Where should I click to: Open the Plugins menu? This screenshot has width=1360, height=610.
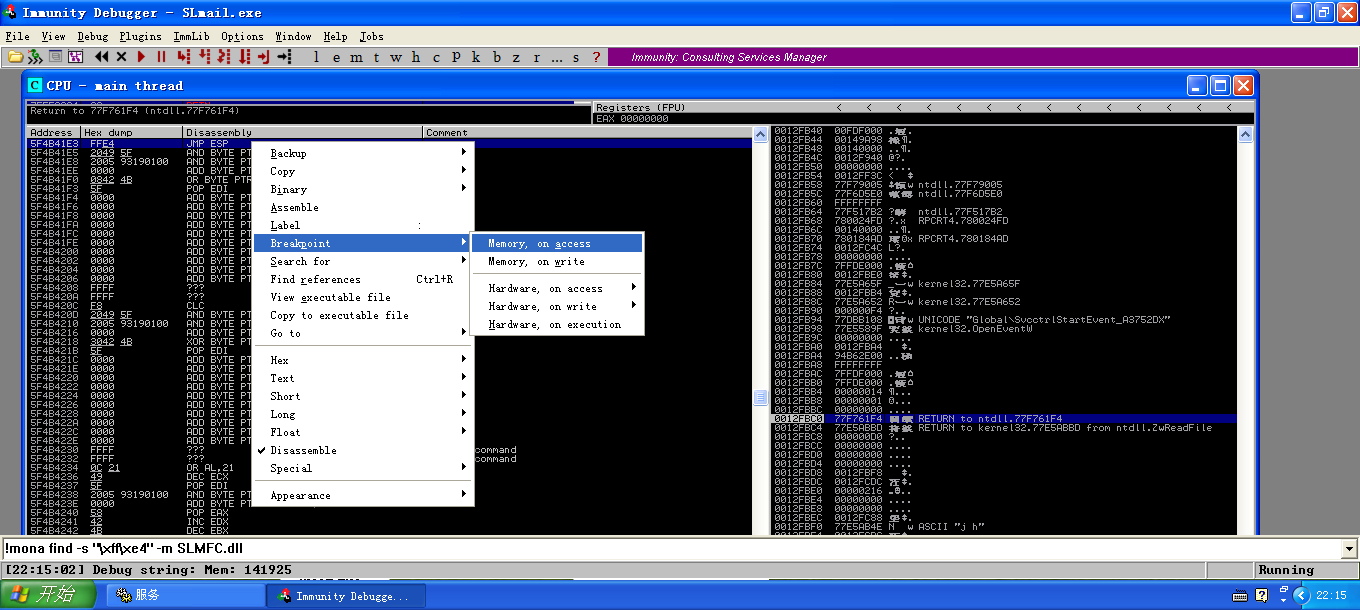point(140,36)
